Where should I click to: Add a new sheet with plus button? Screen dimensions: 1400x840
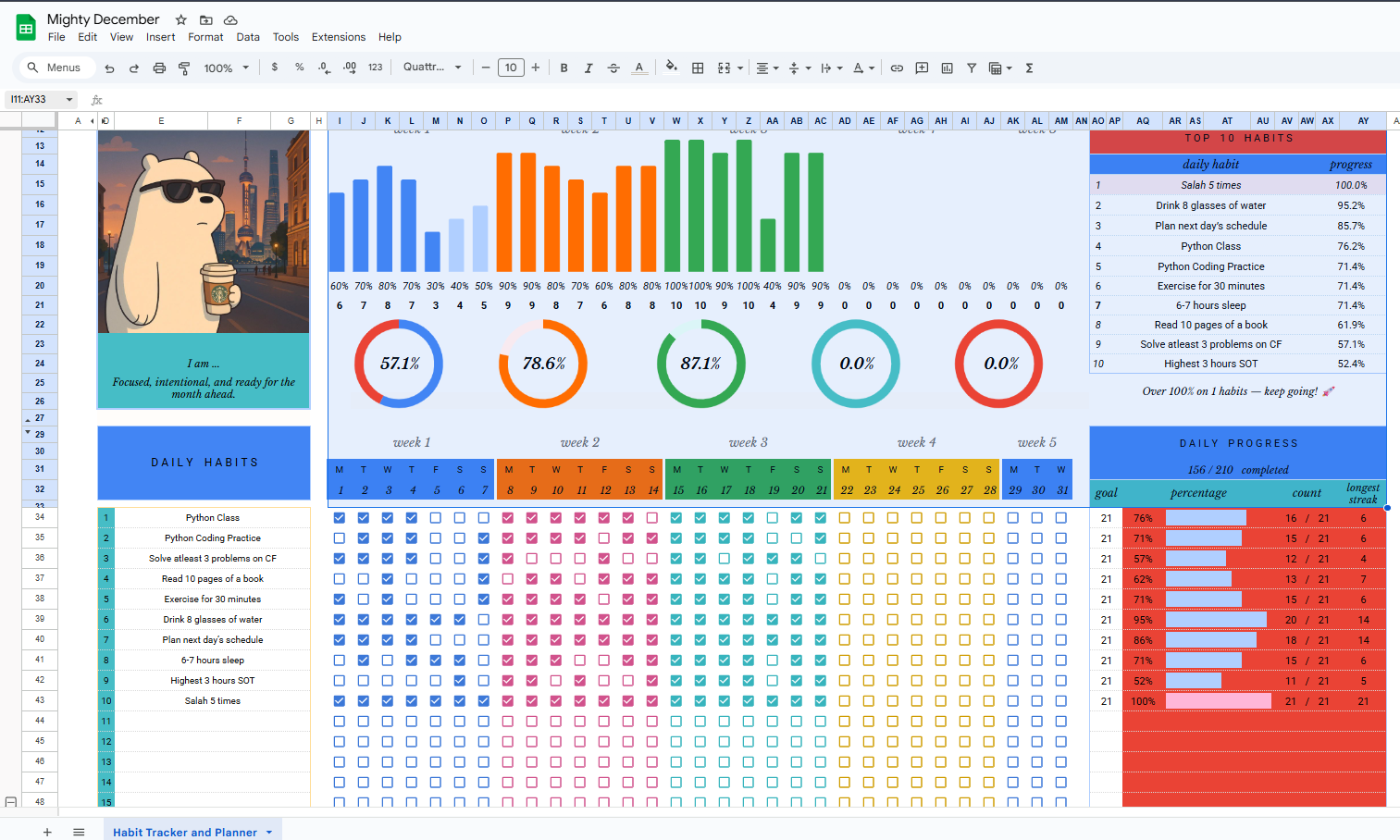pos(47,832)
